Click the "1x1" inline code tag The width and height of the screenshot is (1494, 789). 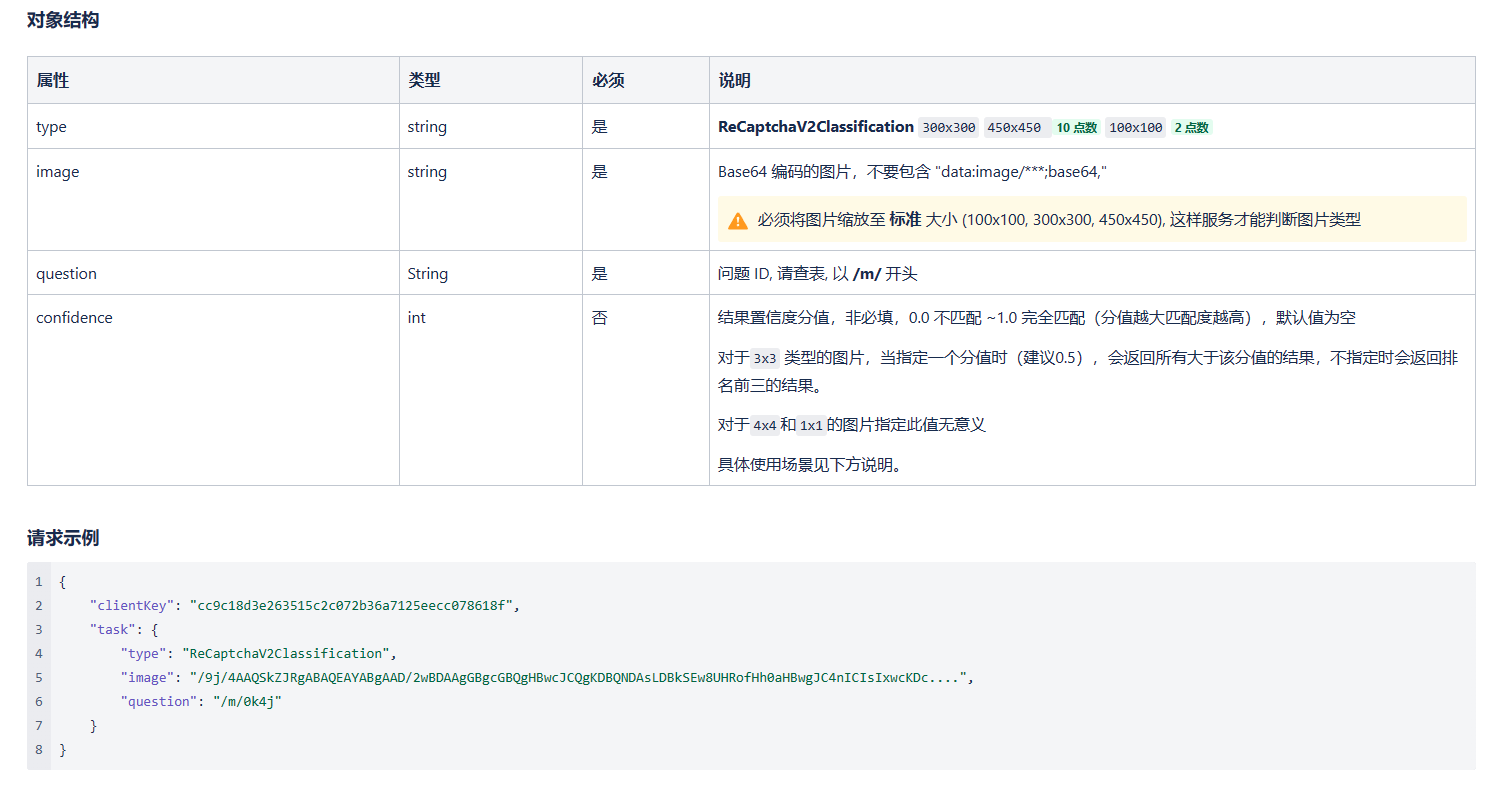pos(811,425)
